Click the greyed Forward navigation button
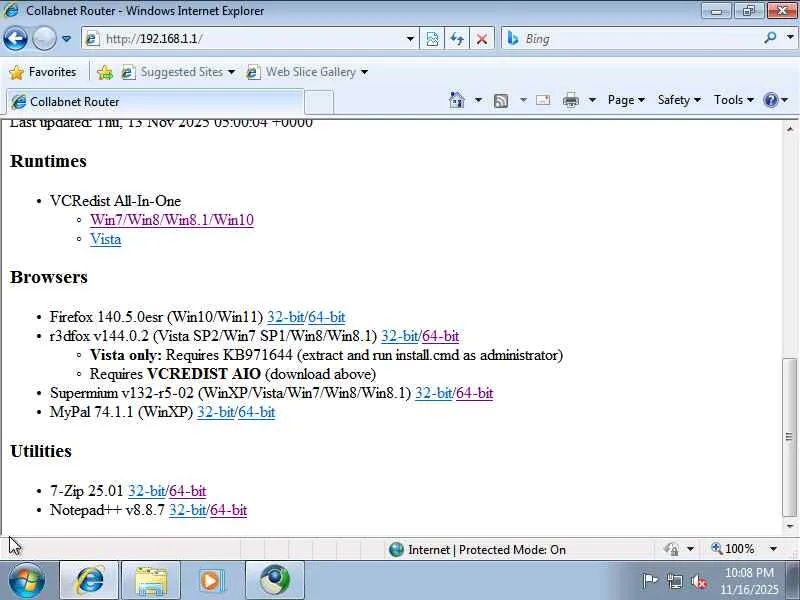 pos(44,38)
